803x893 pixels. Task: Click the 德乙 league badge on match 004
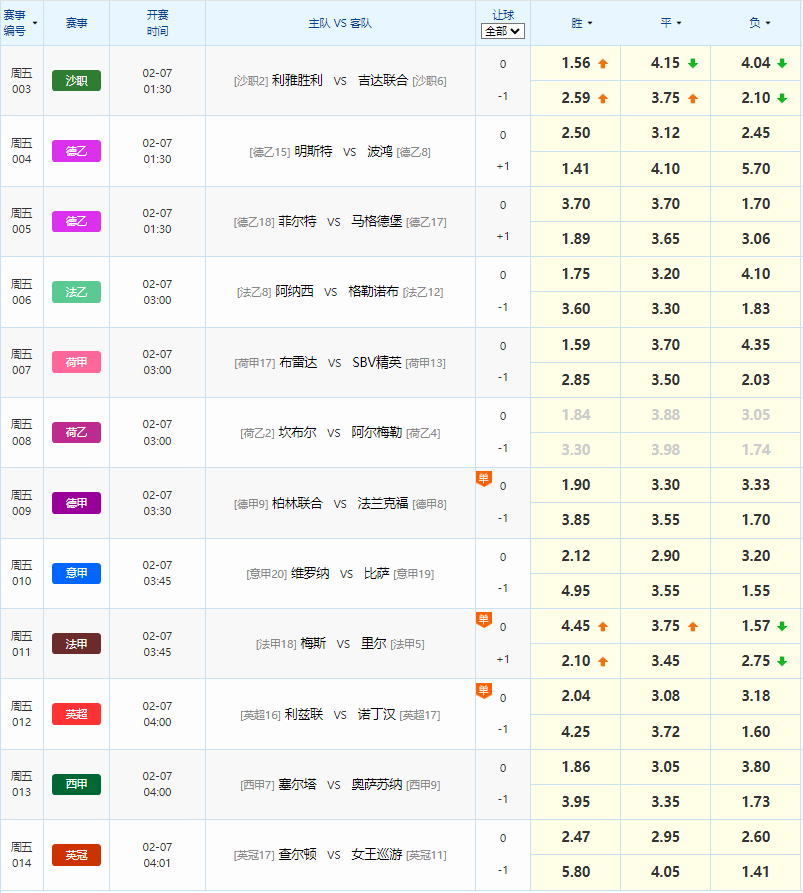pyautogui.click(x=76, y=150)
